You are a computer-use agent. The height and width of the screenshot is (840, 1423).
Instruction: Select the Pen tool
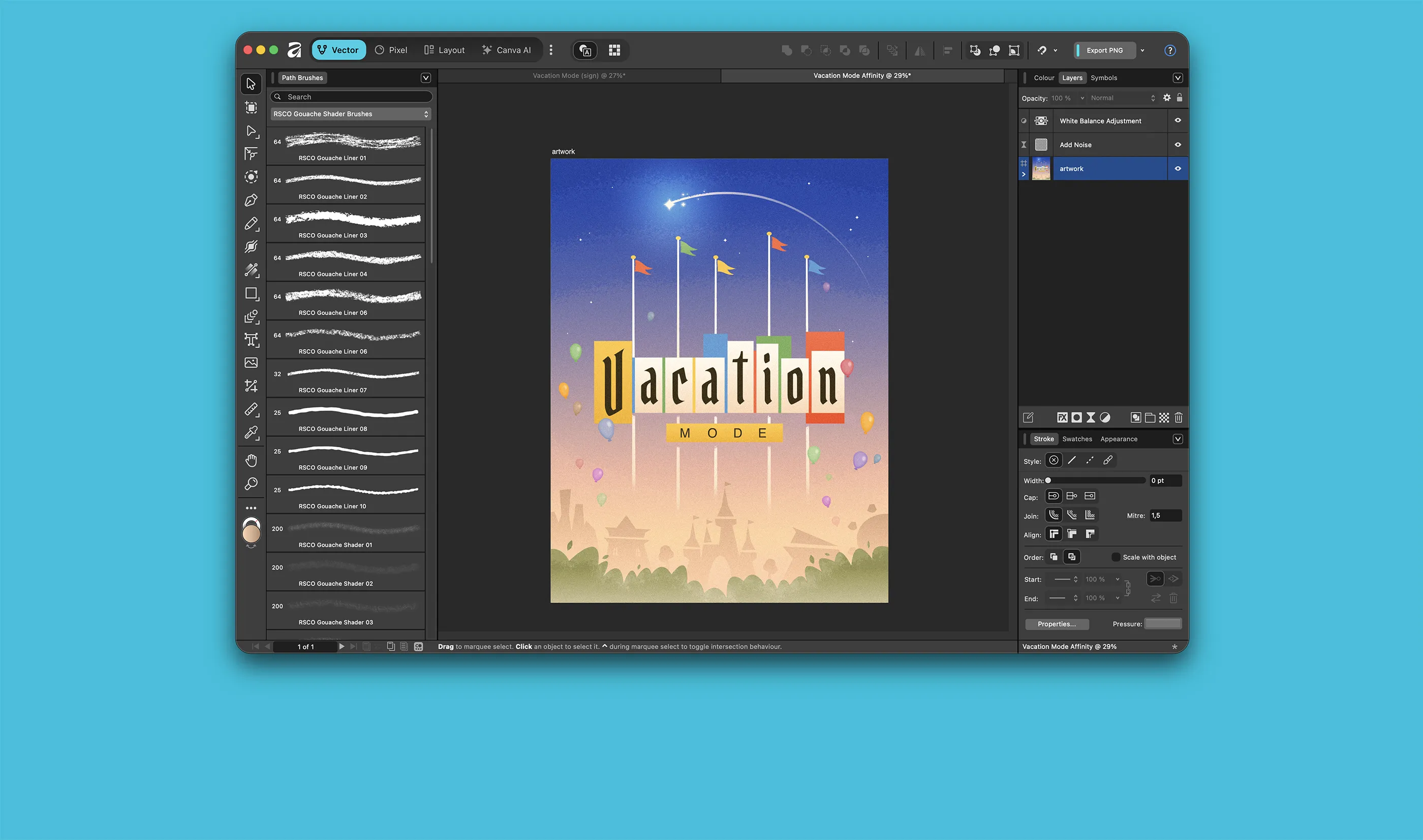pos(251,200)
